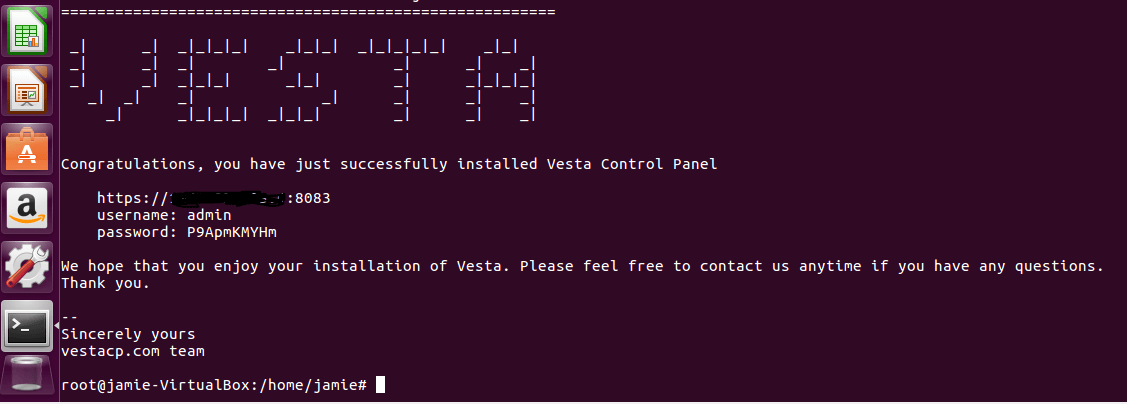The image size is (1127, 404).
Task: Click the username value admin
Action: (209, 215)
